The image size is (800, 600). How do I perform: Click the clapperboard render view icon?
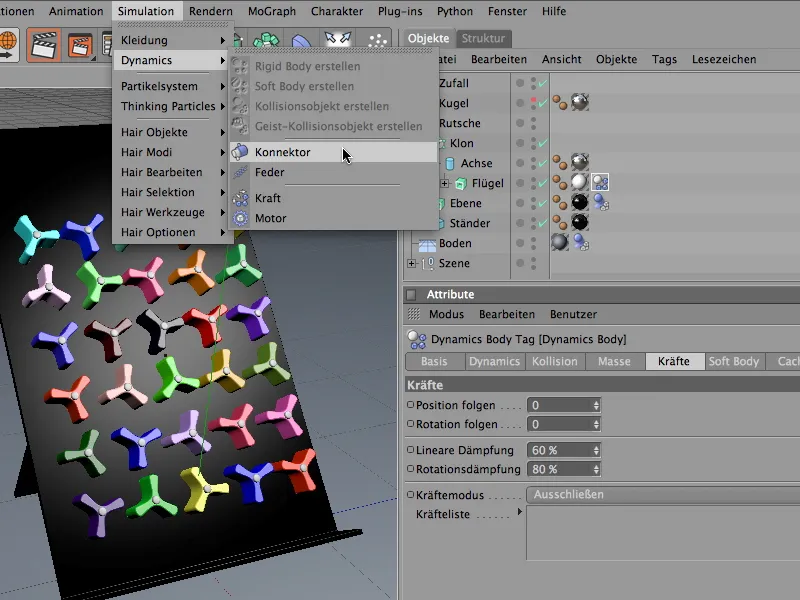[x=43, y=44]
